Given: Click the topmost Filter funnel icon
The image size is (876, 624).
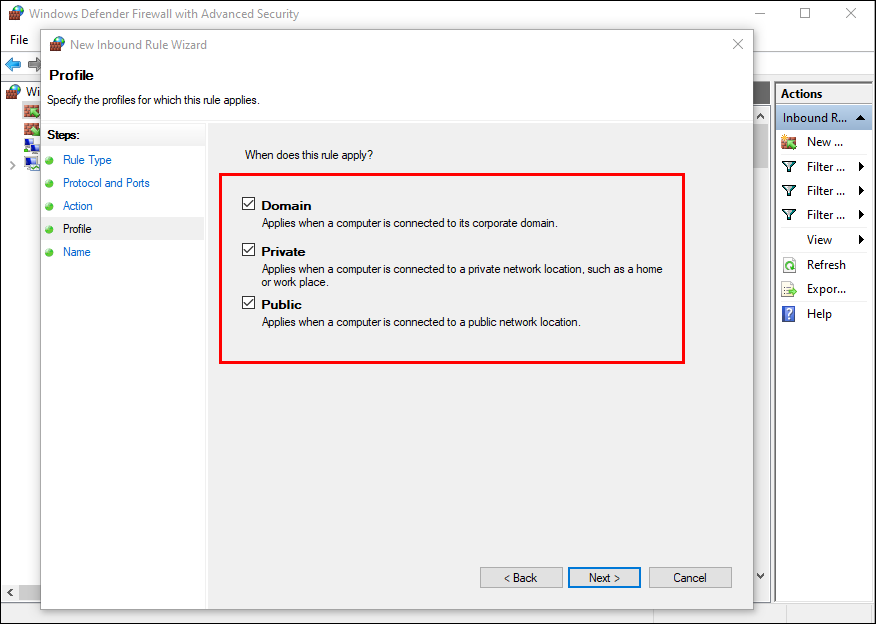Looking at the screenshot, I should click(x=789, y=167).
